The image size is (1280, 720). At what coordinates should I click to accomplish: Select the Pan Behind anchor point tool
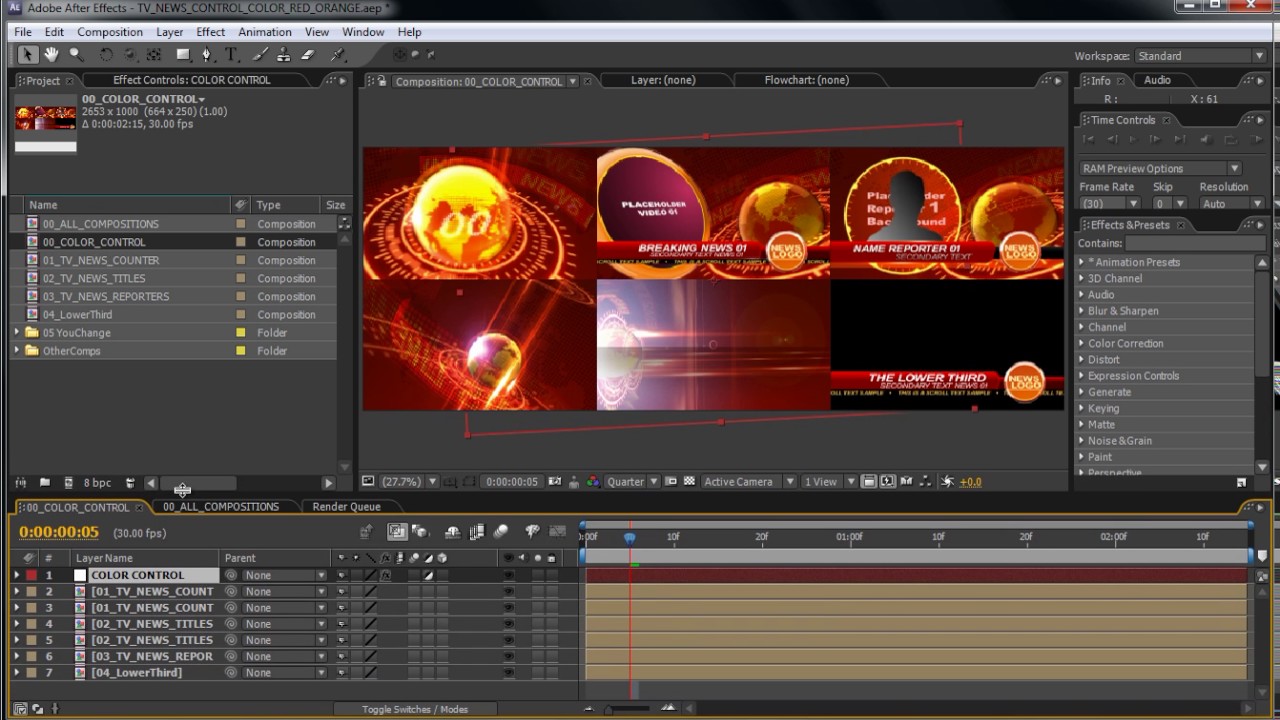pyautogui.click(x=154, y=55)
